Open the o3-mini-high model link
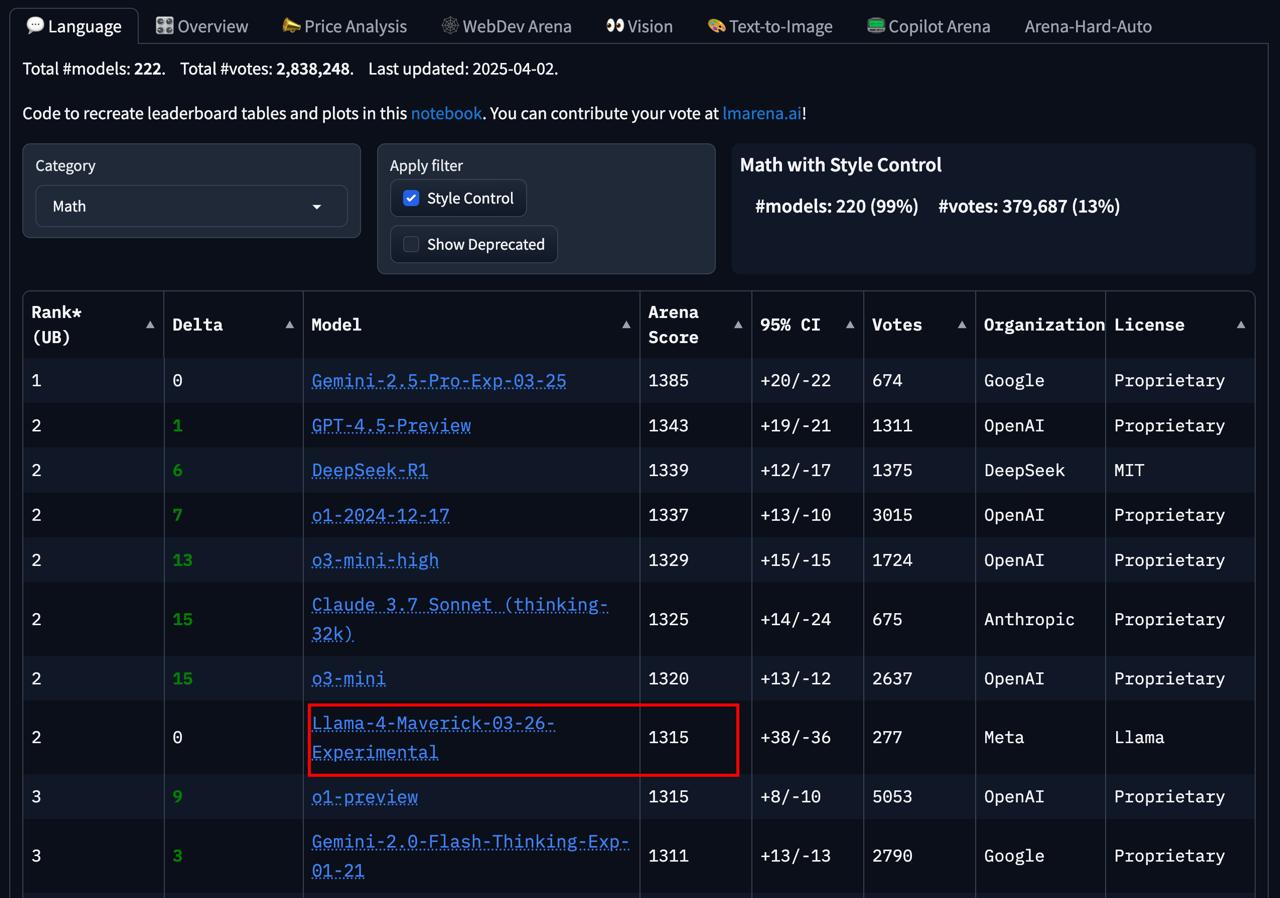Viewport: 1280px width, 898px height. coord(375,560)
